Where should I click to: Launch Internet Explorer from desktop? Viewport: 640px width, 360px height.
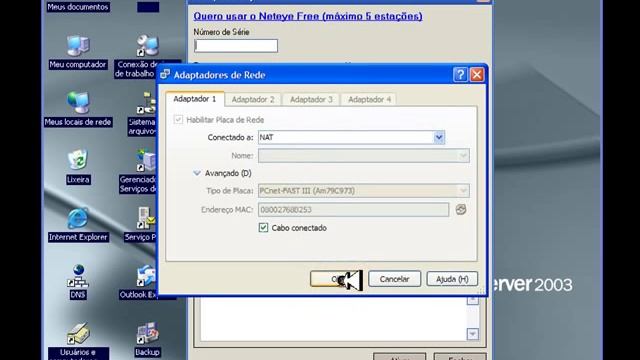click(x=78, y=218)
